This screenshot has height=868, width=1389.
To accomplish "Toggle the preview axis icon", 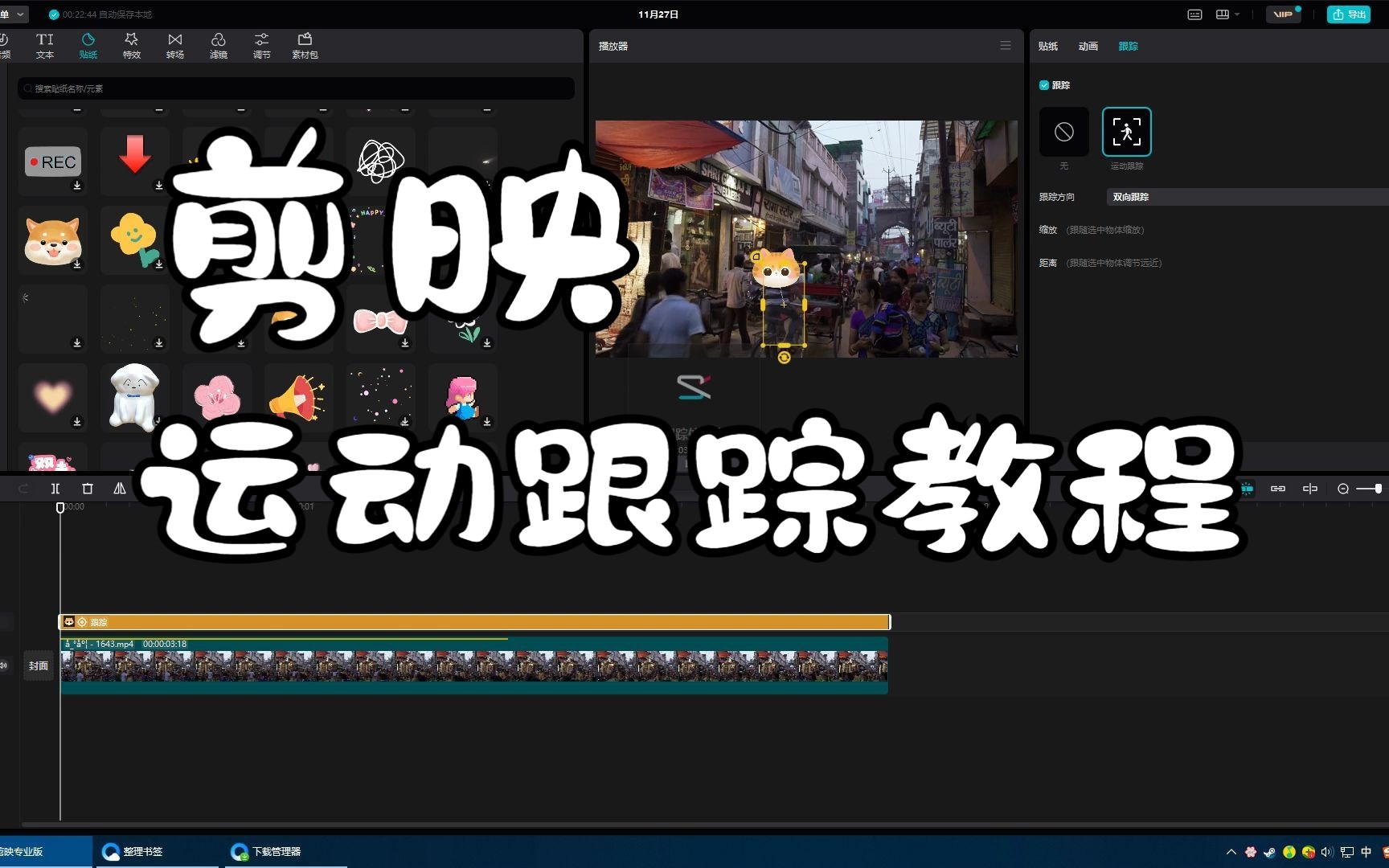I will click(x=1310, y=489).
